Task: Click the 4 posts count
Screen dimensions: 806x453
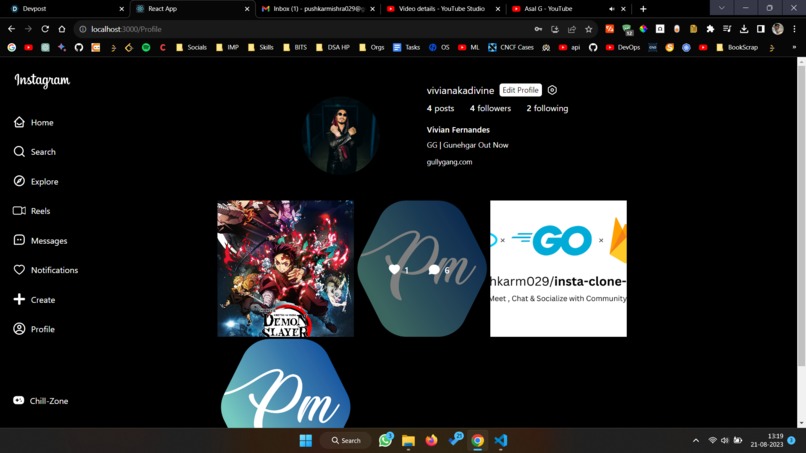Action: click(x=440, y=108)
